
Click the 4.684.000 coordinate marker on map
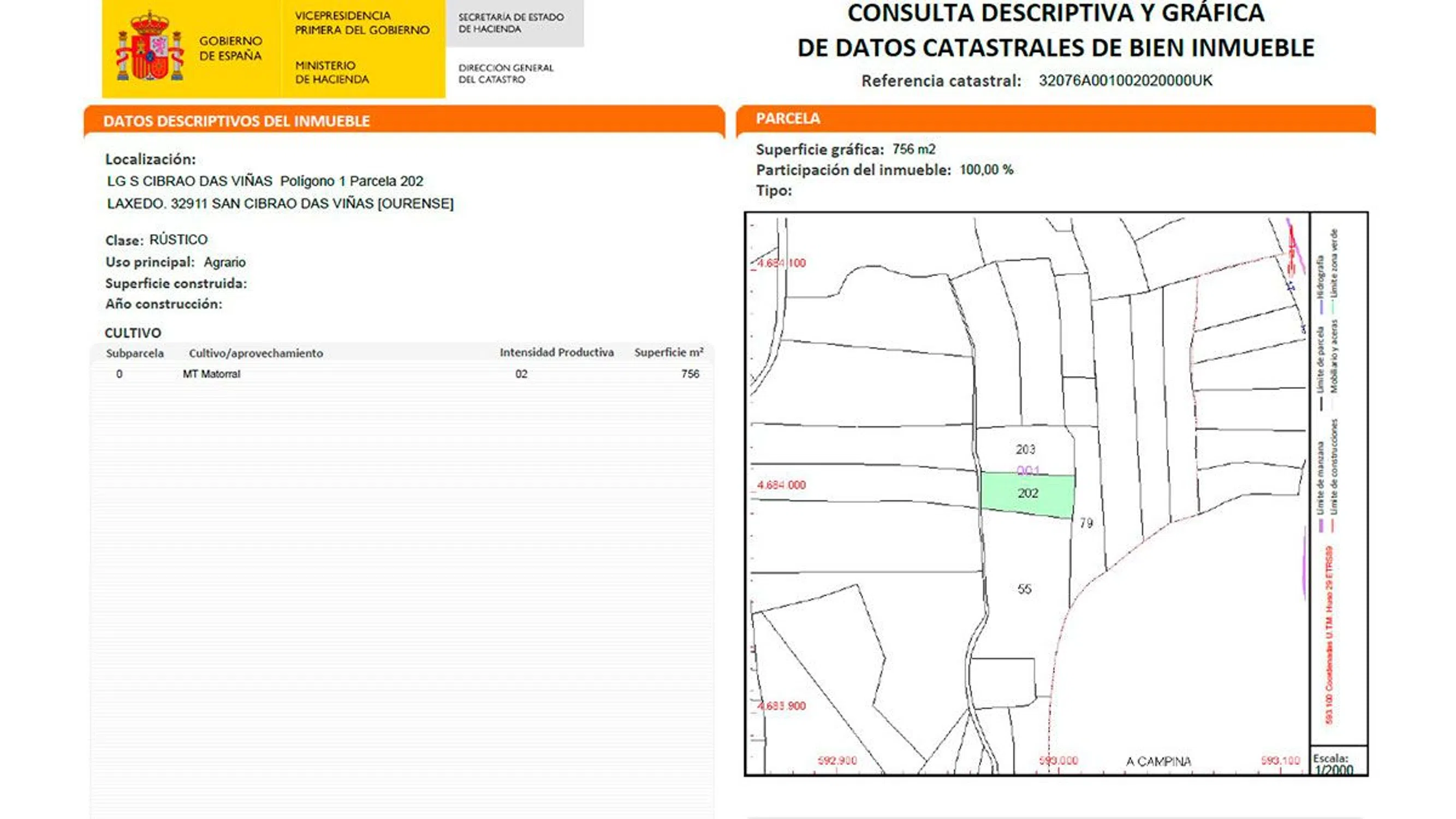[781, 485]
